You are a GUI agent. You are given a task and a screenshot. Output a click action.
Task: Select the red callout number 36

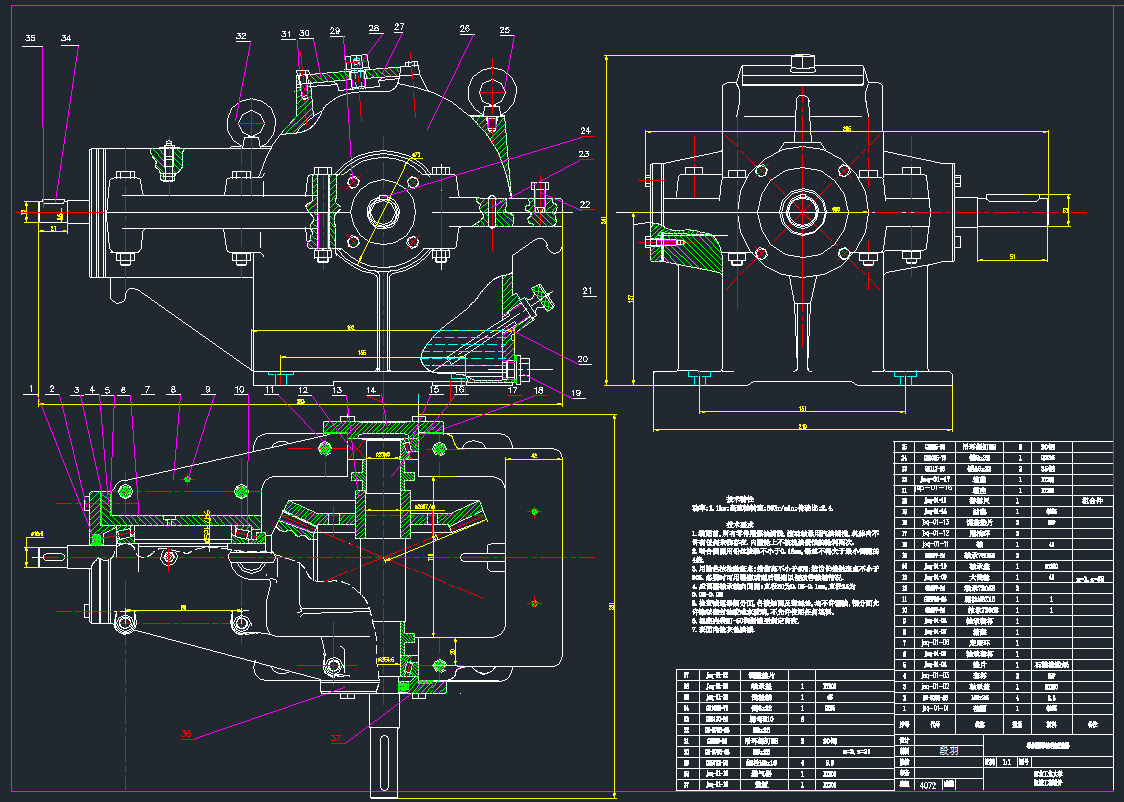186,733
